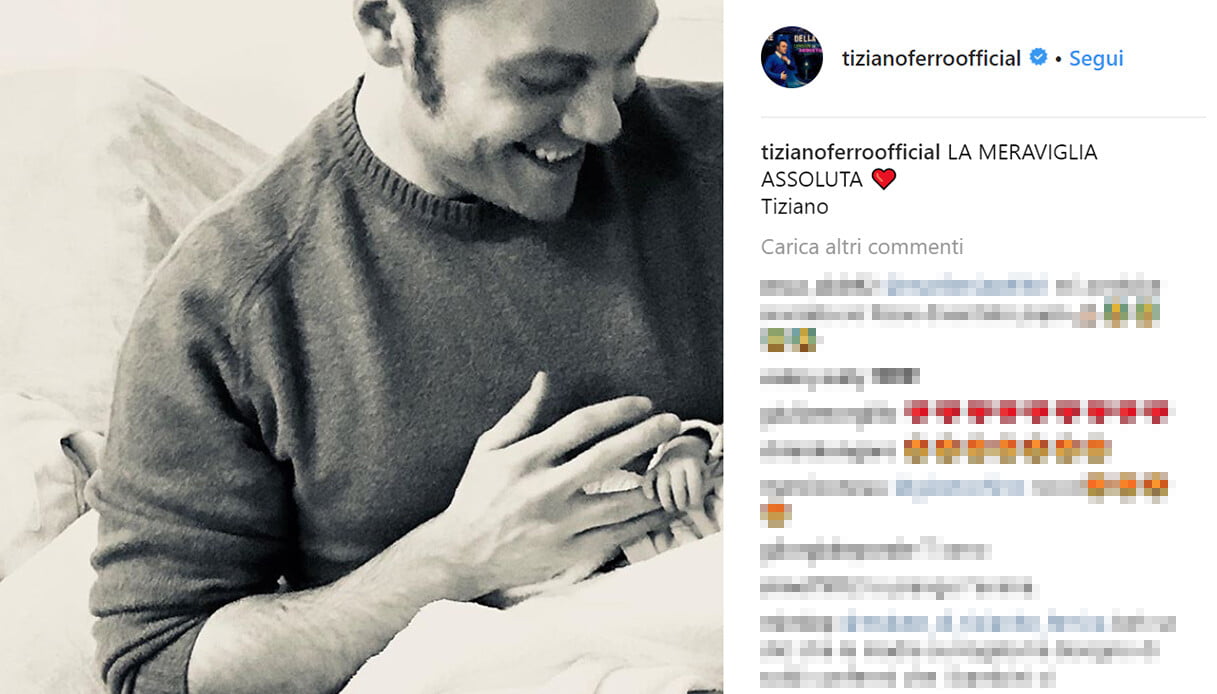The width and height of the screenshot is (1217, 694).
Task: Open the blue mention in the last comment
Action: 971,623
